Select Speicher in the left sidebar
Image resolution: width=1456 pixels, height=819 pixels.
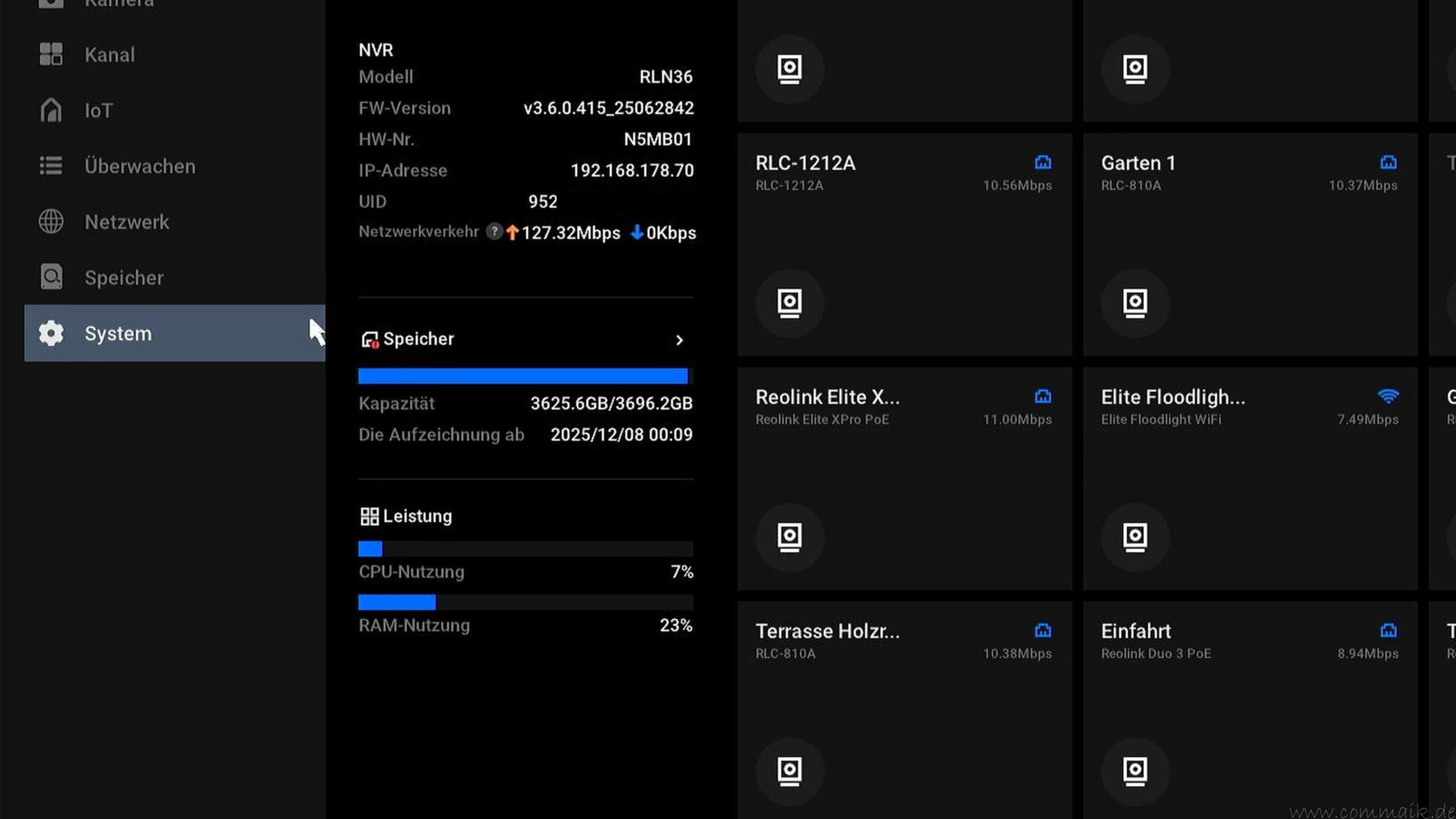123,278
